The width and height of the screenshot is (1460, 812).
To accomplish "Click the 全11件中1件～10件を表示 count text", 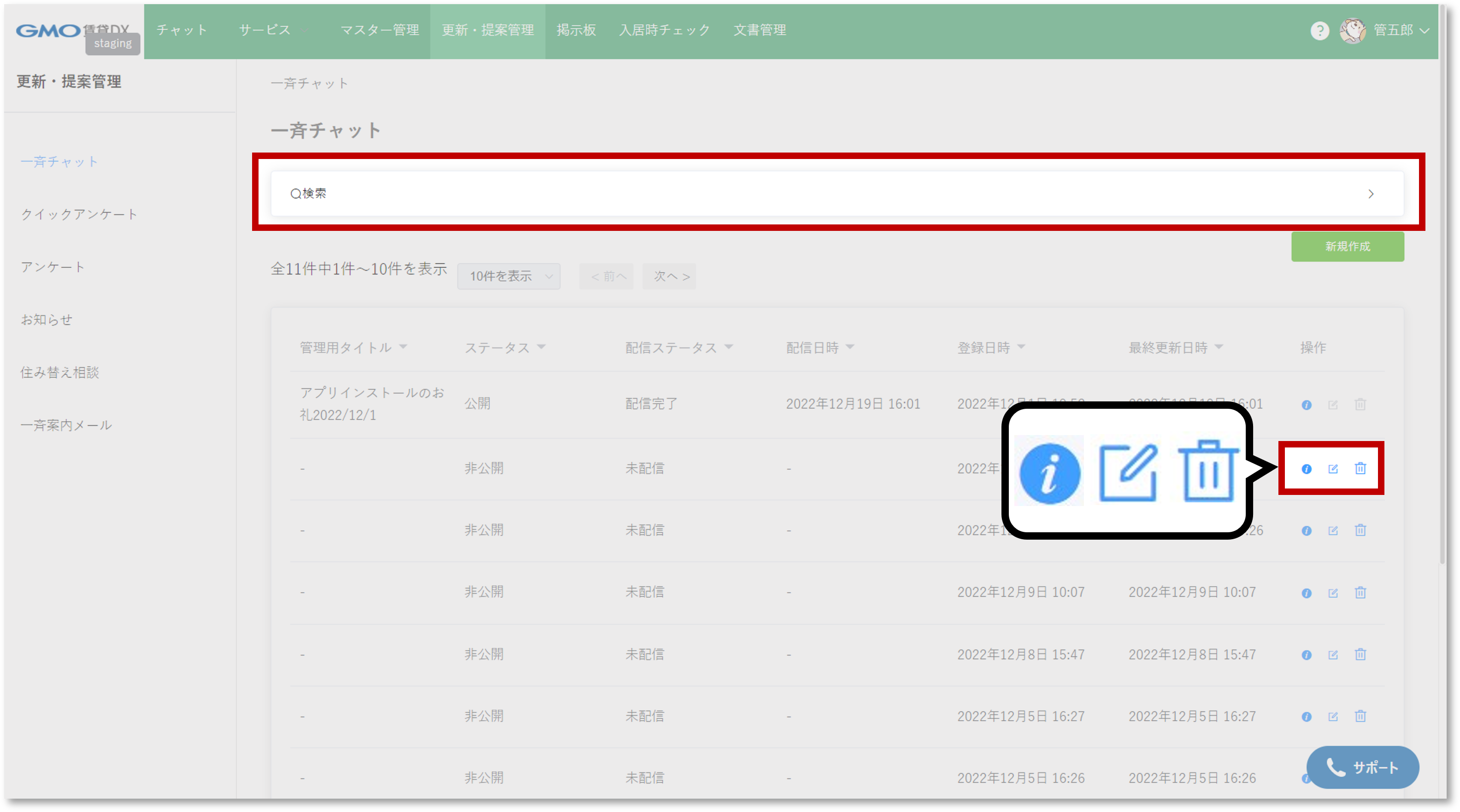I will point(359,269).
